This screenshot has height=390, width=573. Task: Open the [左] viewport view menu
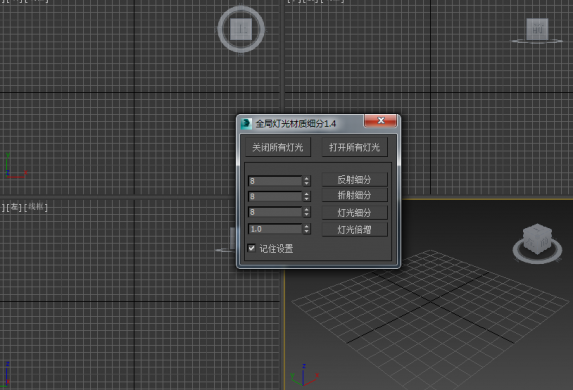[x=14, y=207]
